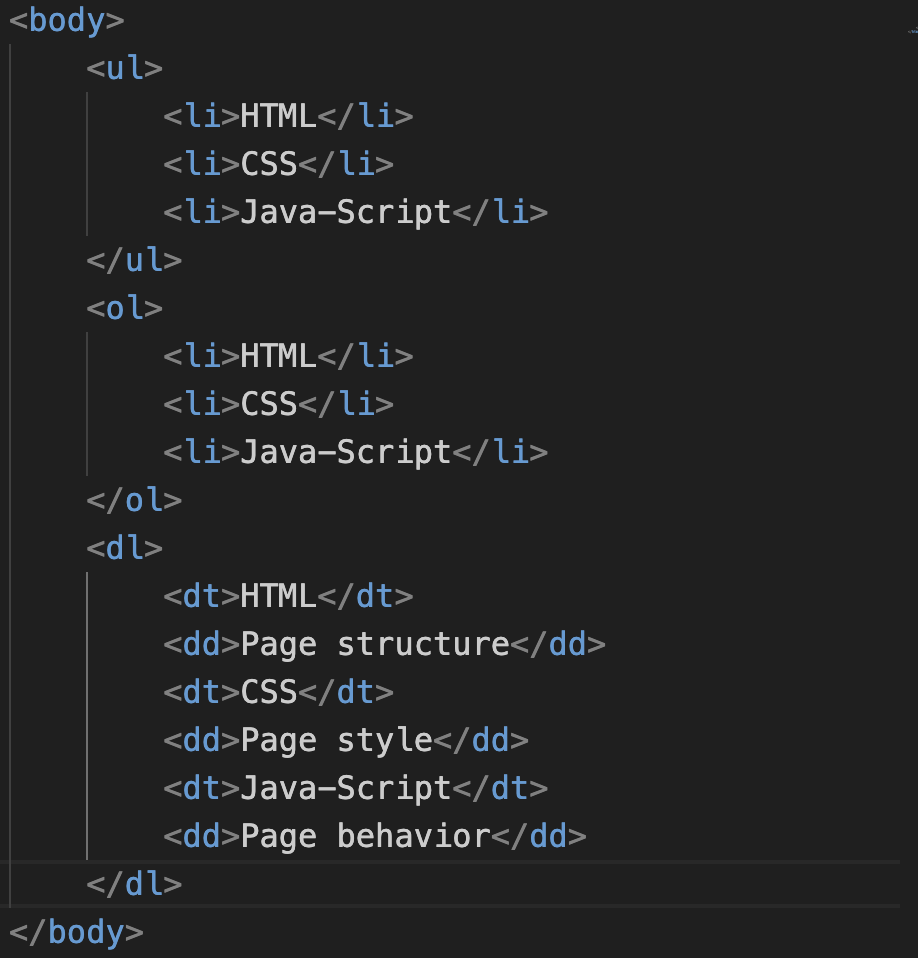Click Java-Script term in dt element
Screen dimensions: 918x958
346,788
